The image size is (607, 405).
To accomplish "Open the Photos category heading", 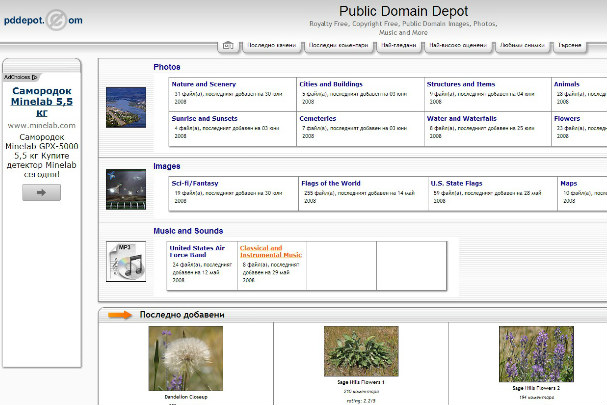I will click(167, 67).
